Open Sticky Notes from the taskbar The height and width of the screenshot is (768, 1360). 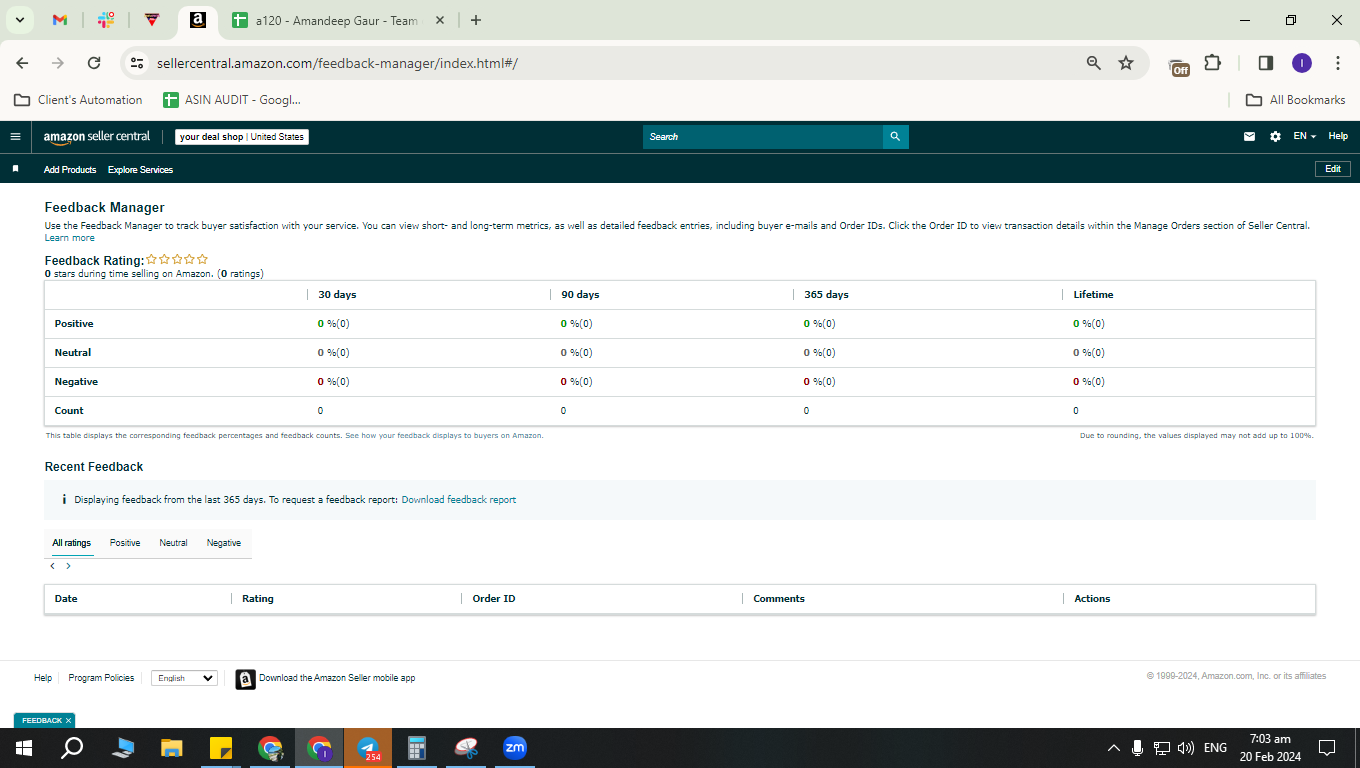pos(221,748)
